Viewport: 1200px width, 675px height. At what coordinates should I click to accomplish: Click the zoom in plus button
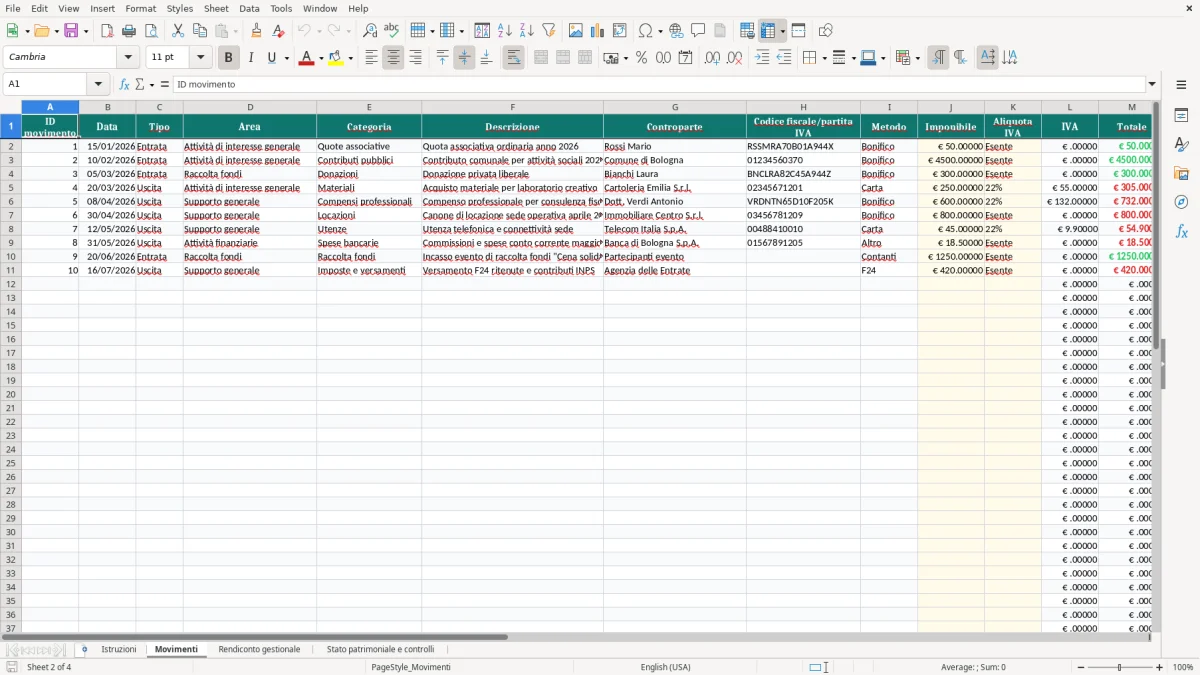pos(1160,667)
